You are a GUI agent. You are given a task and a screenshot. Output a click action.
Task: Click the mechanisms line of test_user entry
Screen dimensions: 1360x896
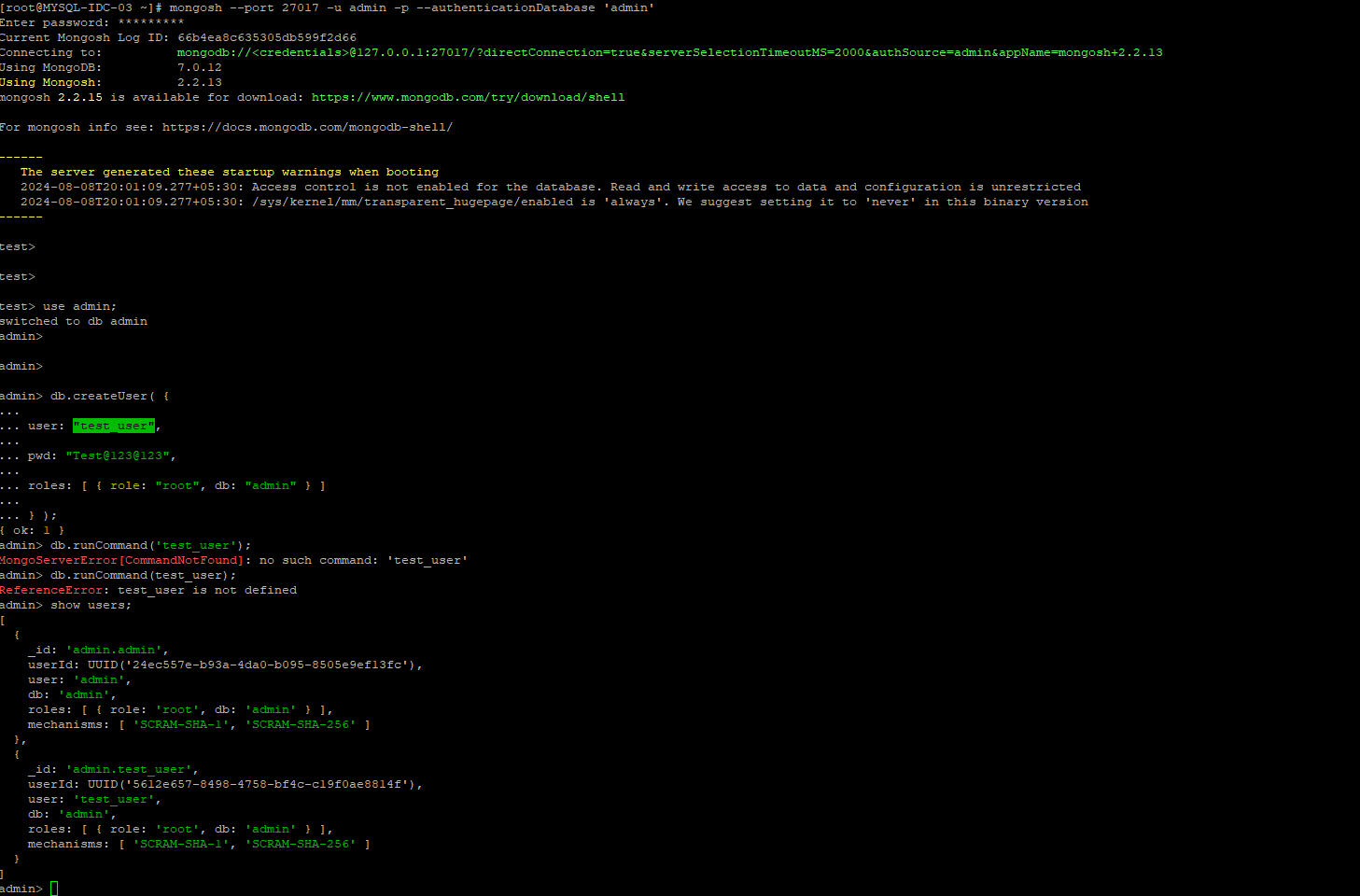point(200,844)
